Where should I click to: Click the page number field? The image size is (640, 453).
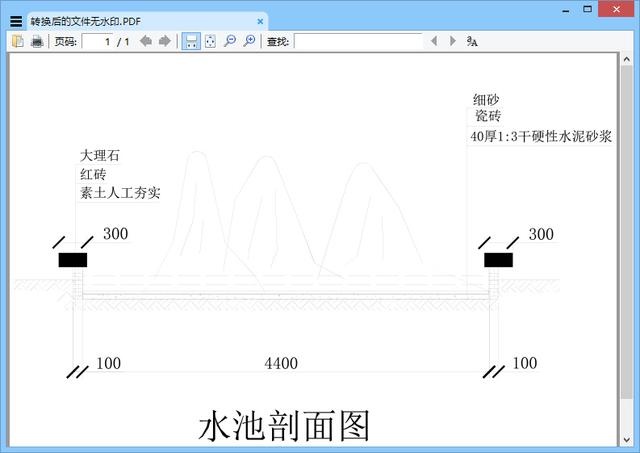pos(97,41)
